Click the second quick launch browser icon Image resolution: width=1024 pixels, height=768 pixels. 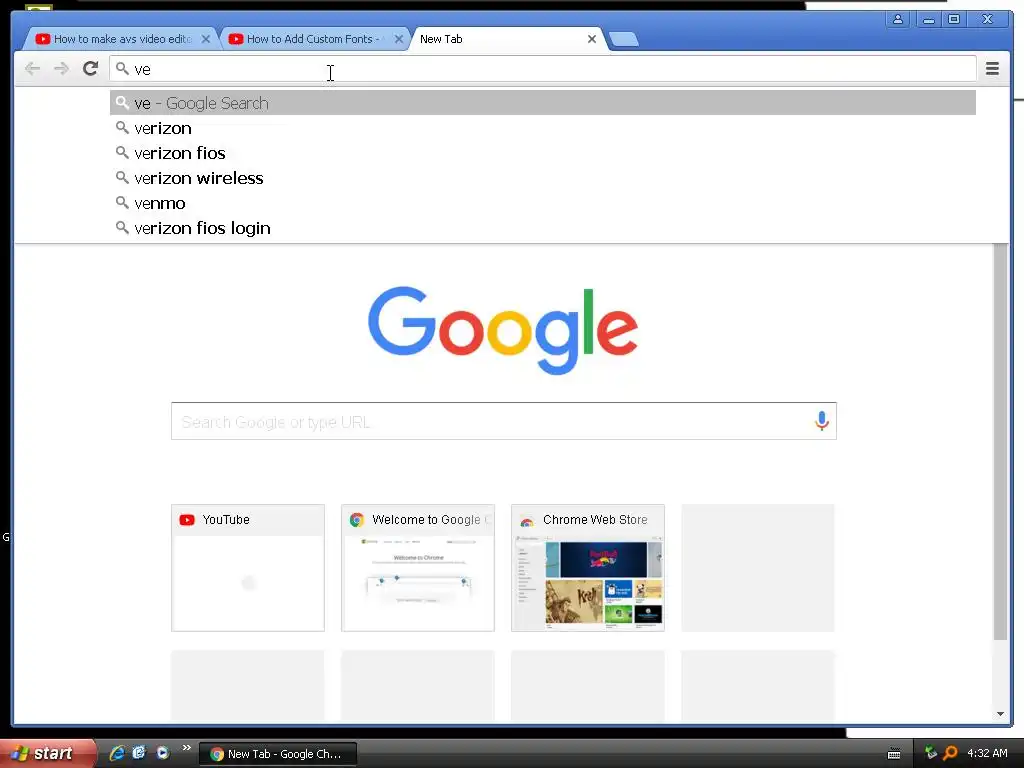pos(139,753)
